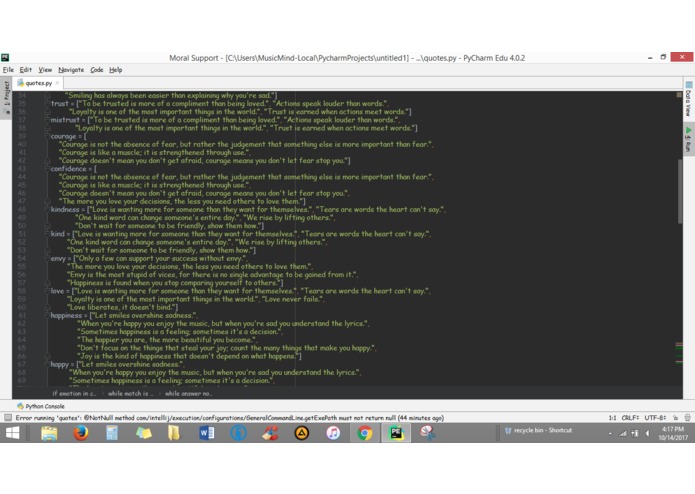Toggle the read-only lock icon

pos(675,417)
